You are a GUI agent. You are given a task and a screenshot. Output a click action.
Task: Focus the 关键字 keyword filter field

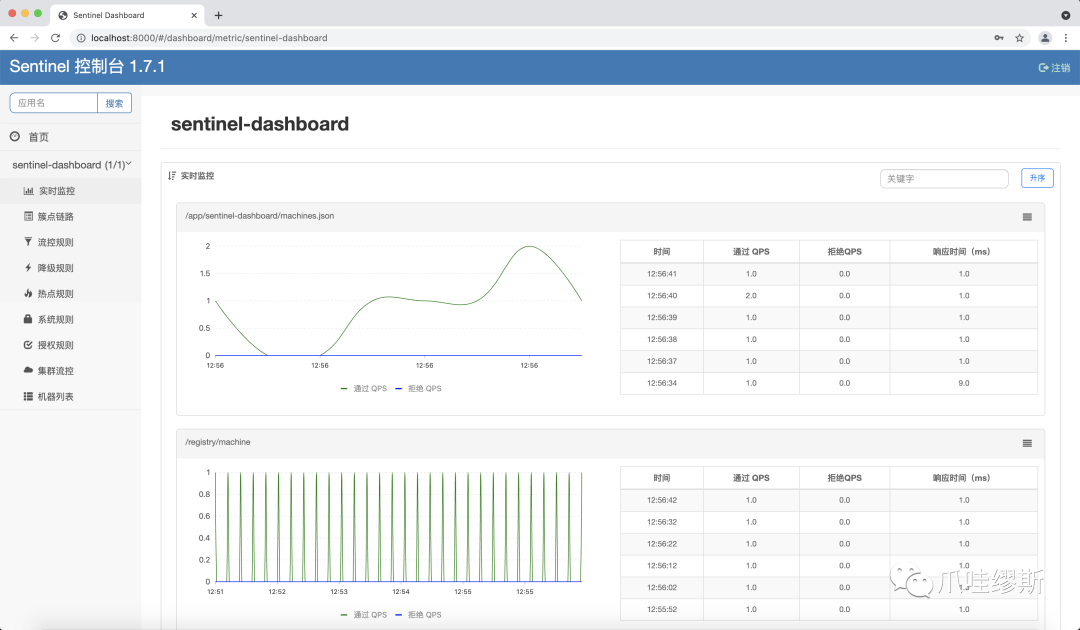pyautogui.click(x=944, y=178)
